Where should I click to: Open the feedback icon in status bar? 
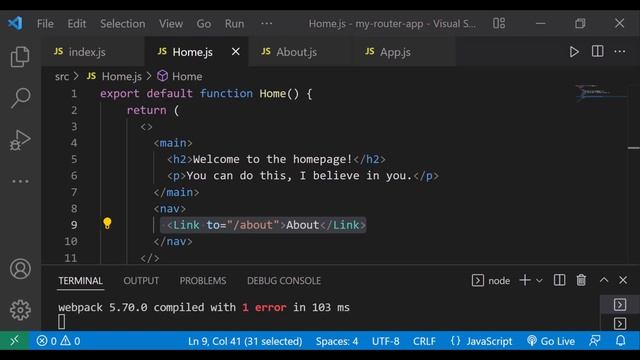(595, 341)
